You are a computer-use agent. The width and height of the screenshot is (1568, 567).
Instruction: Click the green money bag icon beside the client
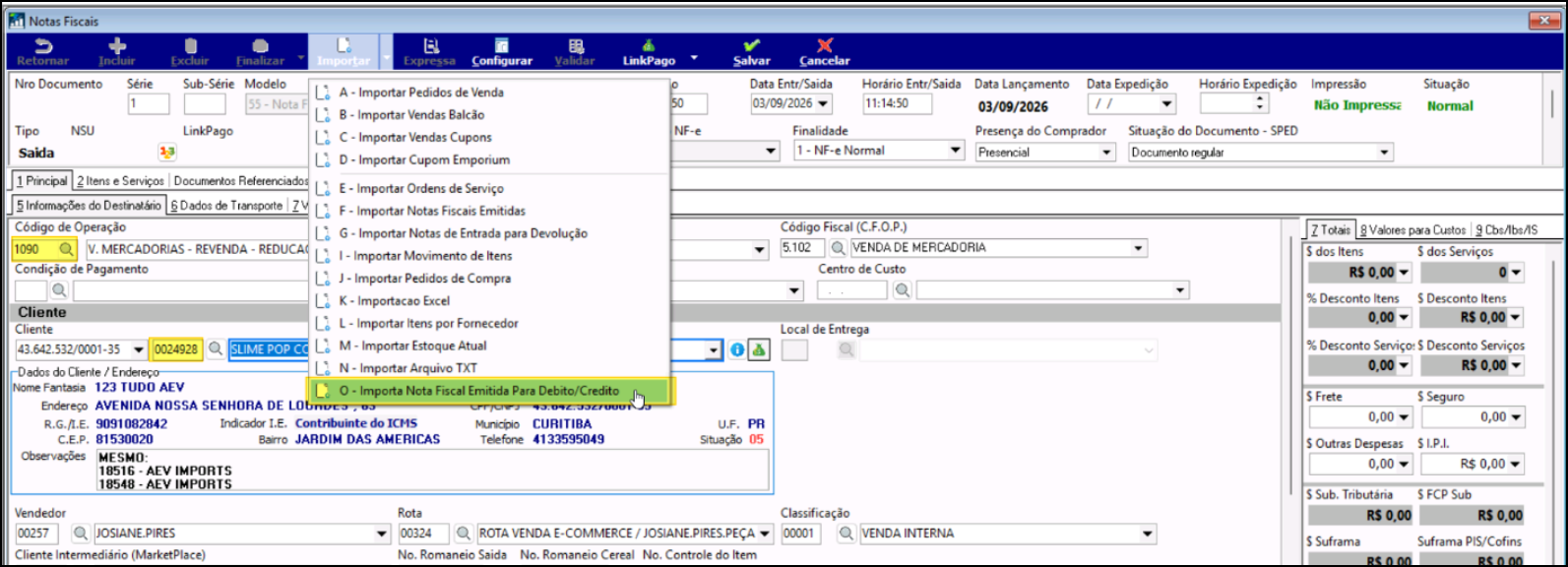(758, 350)
